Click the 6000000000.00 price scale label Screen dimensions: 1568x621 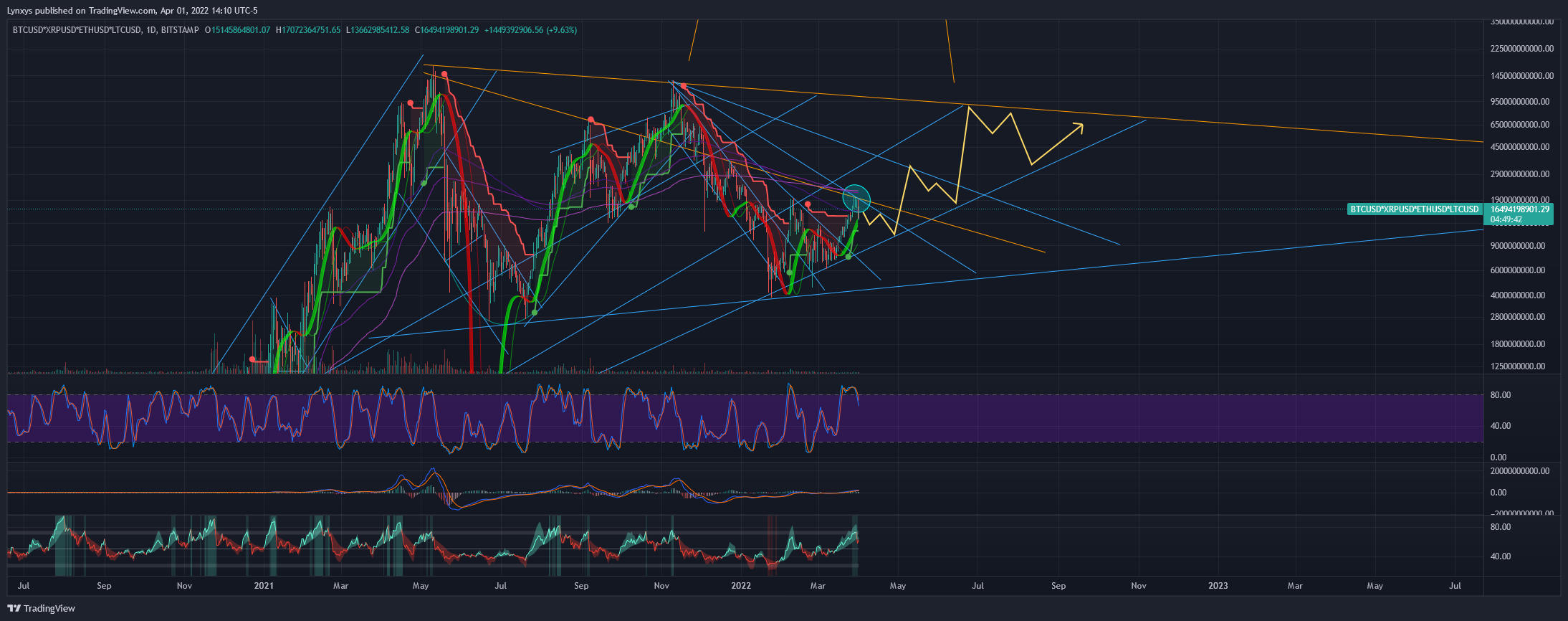click(1518, 270)
